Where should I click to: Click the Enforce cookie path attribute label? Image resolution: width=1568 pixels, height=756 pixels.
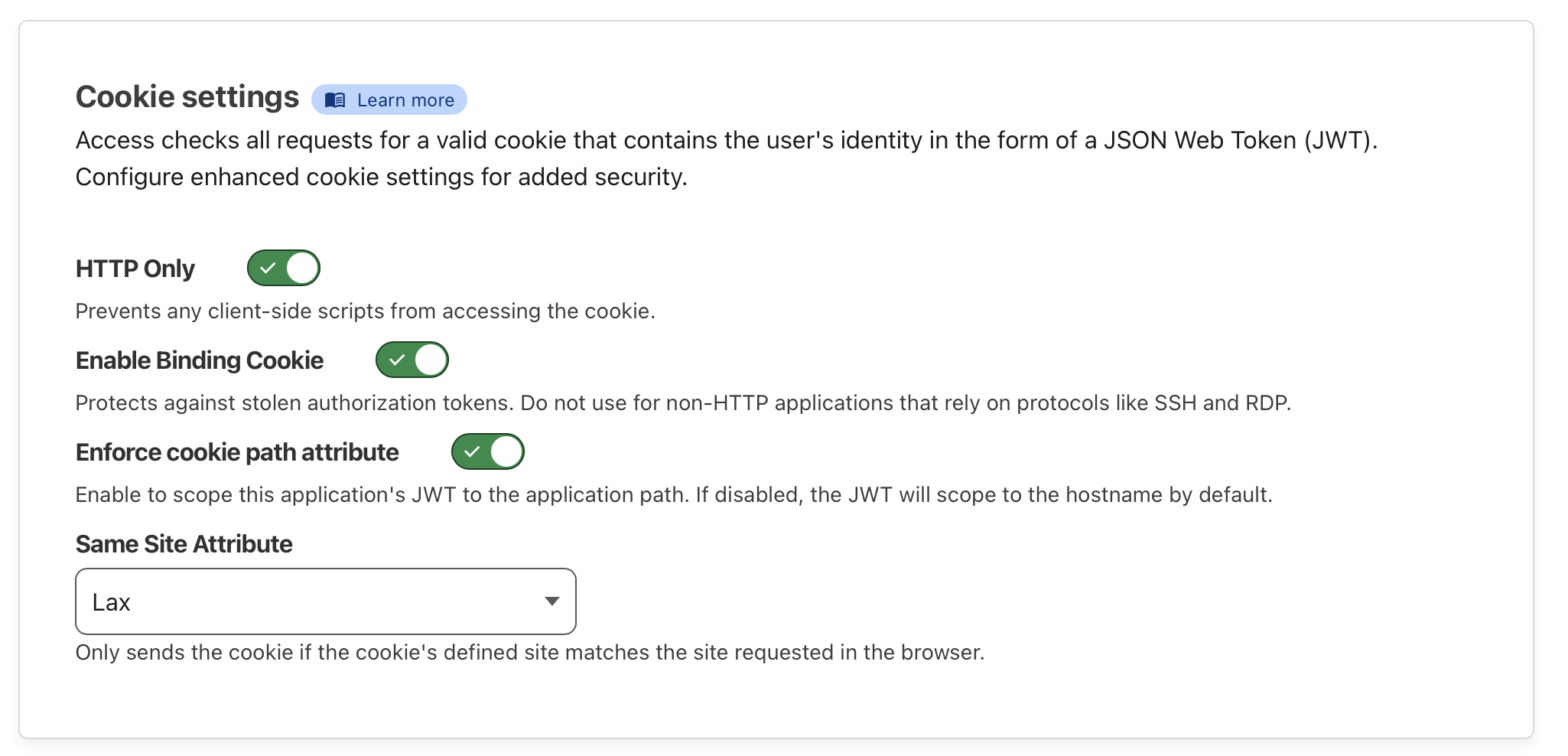point(237,452)
